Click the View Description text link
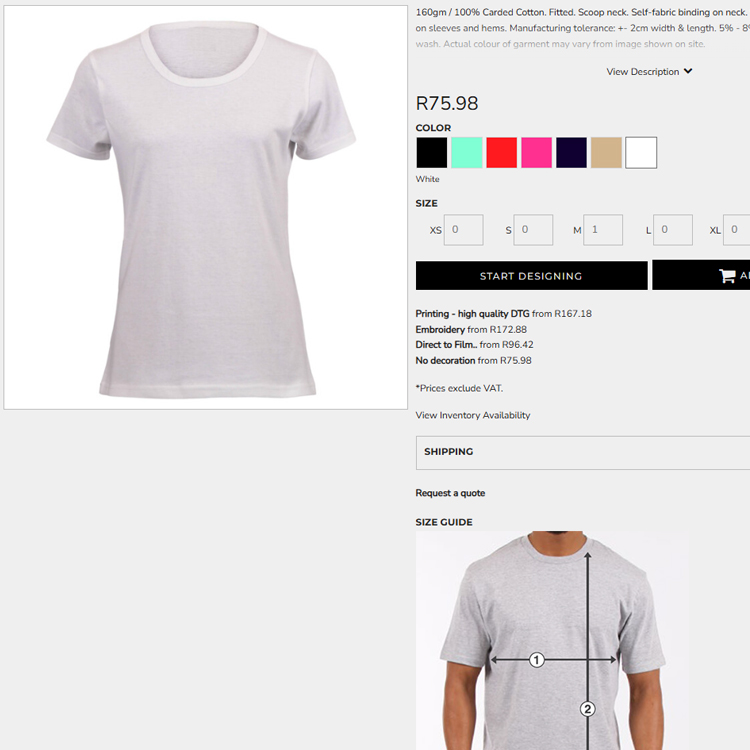This screenshot has width=750, height=750. click(x=642, y=72)
